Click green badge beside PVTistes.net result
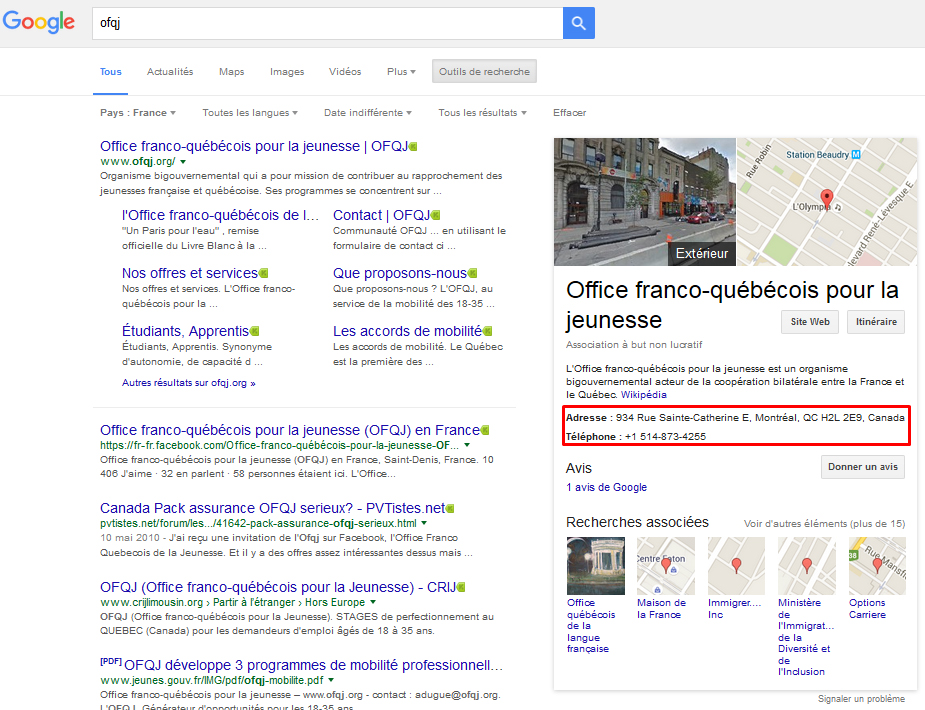 [450, 508]
